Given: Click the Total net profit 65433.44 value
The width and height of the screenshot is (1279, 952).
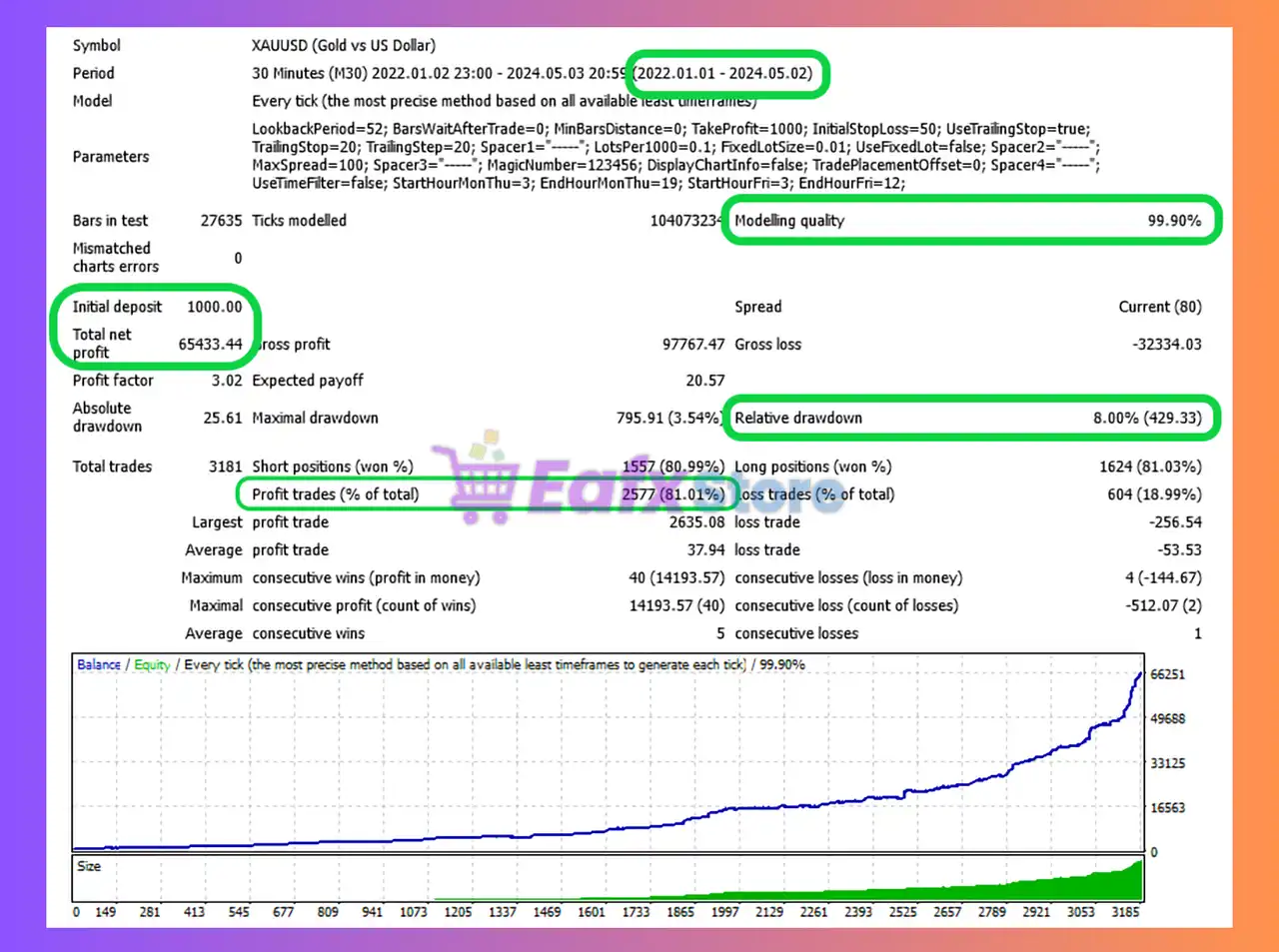Looking at the screenshot, I should [210, 344].
